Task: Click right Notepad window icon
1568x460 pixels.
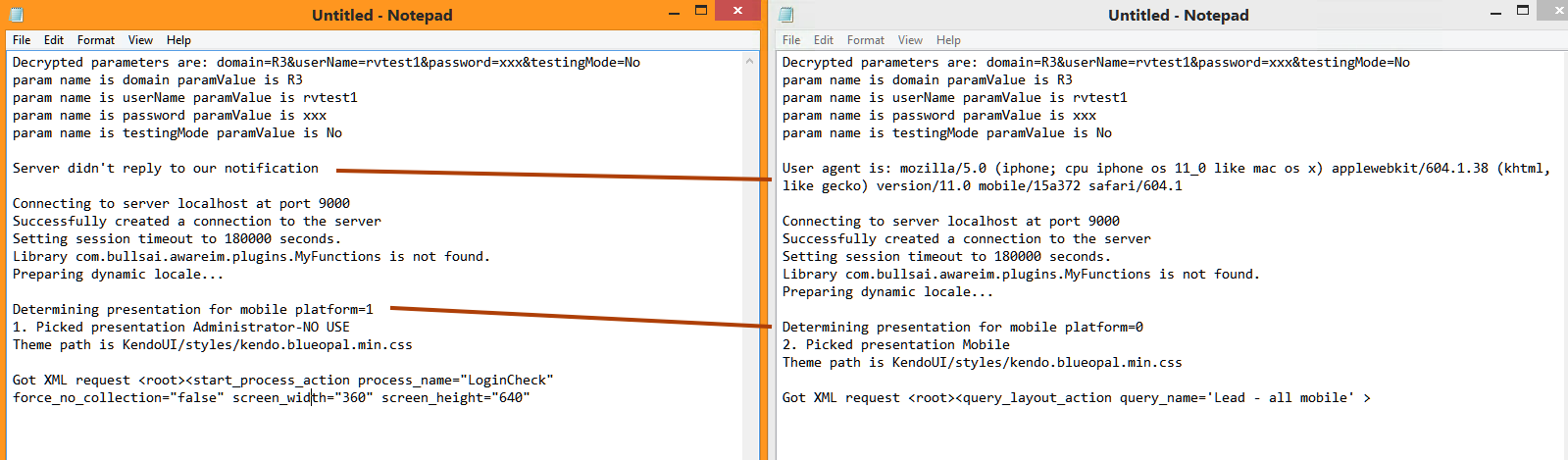Action: [x=786, y=15]
